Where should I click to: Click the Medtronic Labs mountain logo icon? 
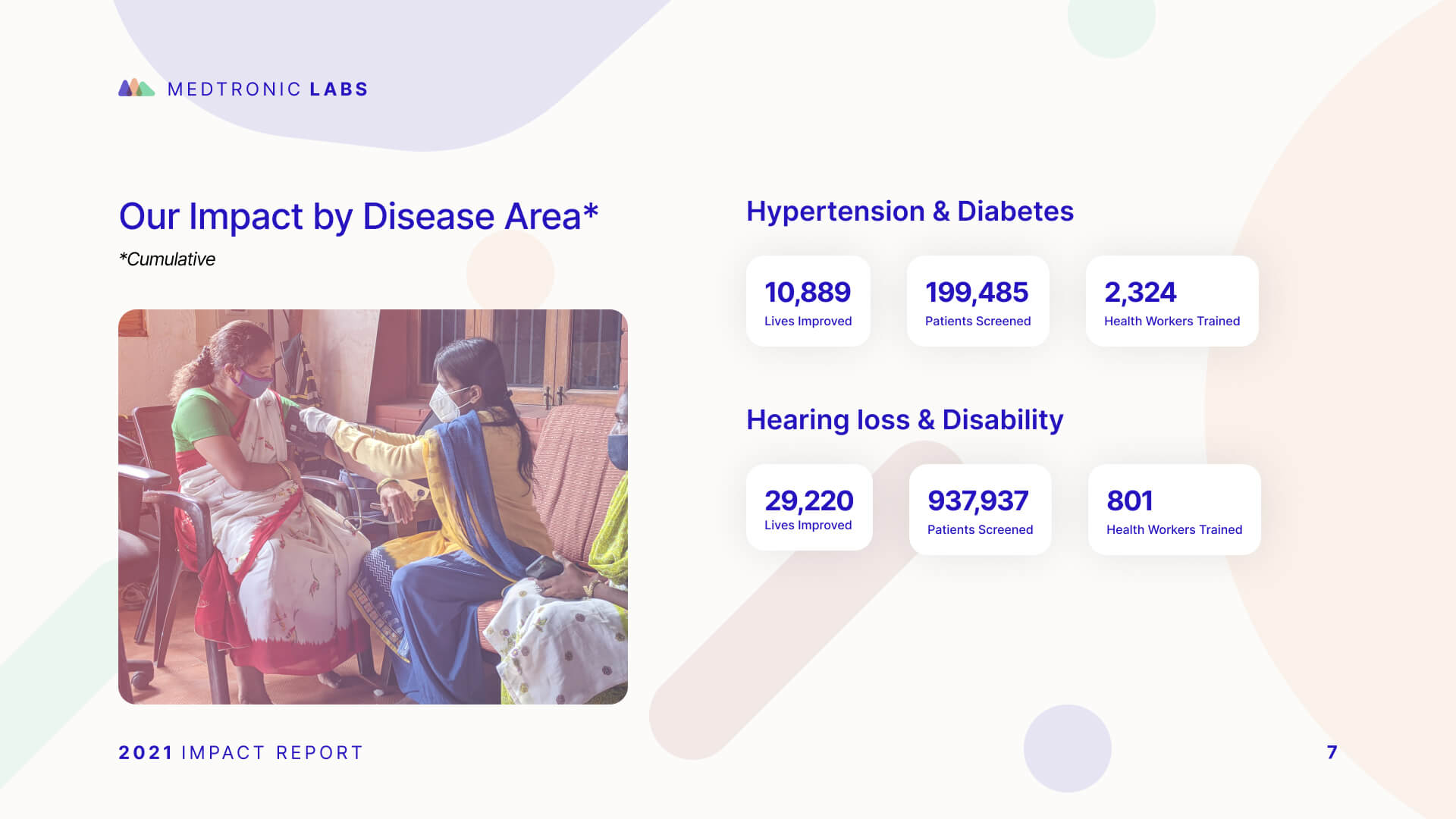click(136, 88)
